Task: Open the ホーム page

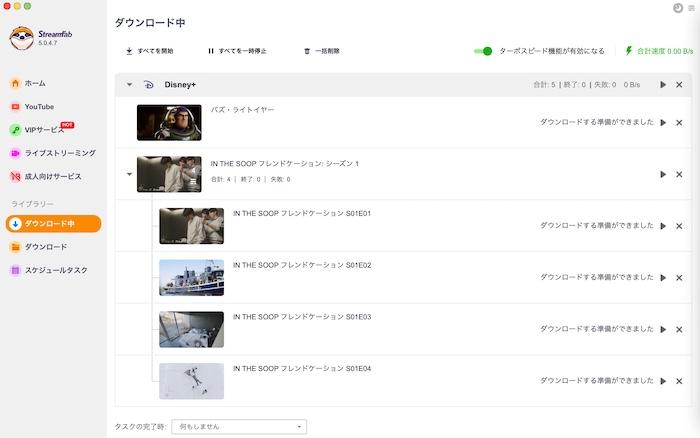Action: (x=28, y=83)
